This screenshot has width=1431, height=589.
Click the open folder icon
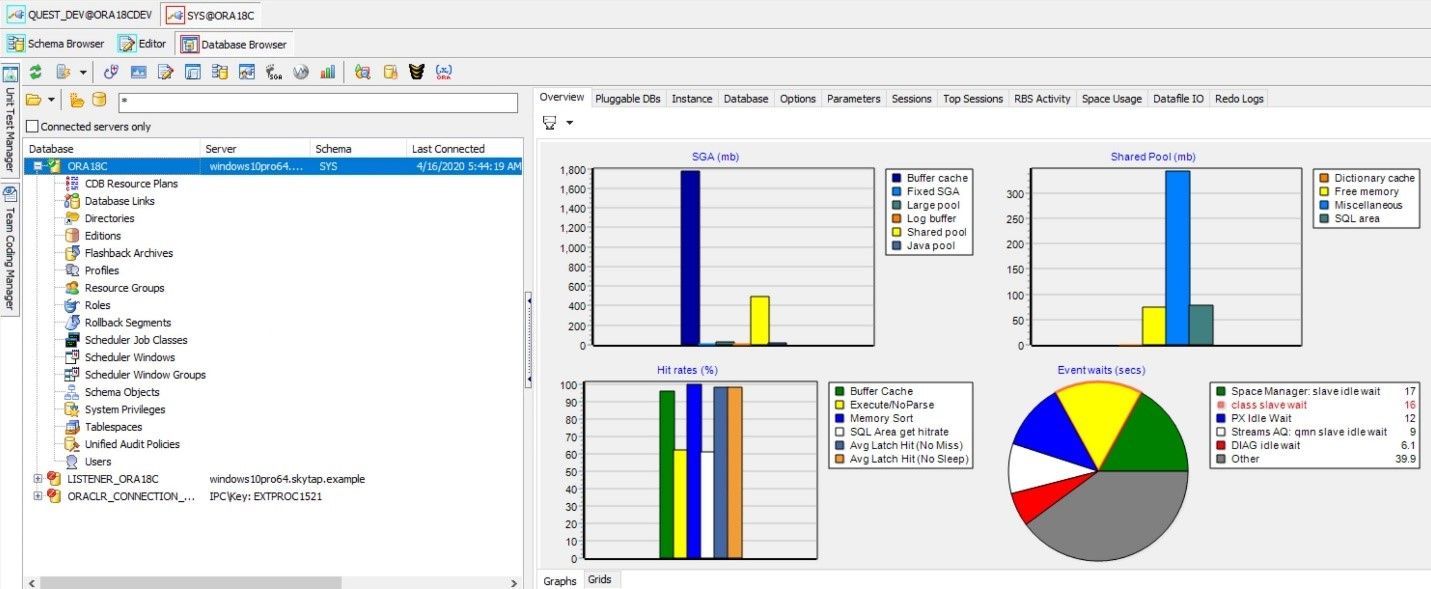point(34,100)
